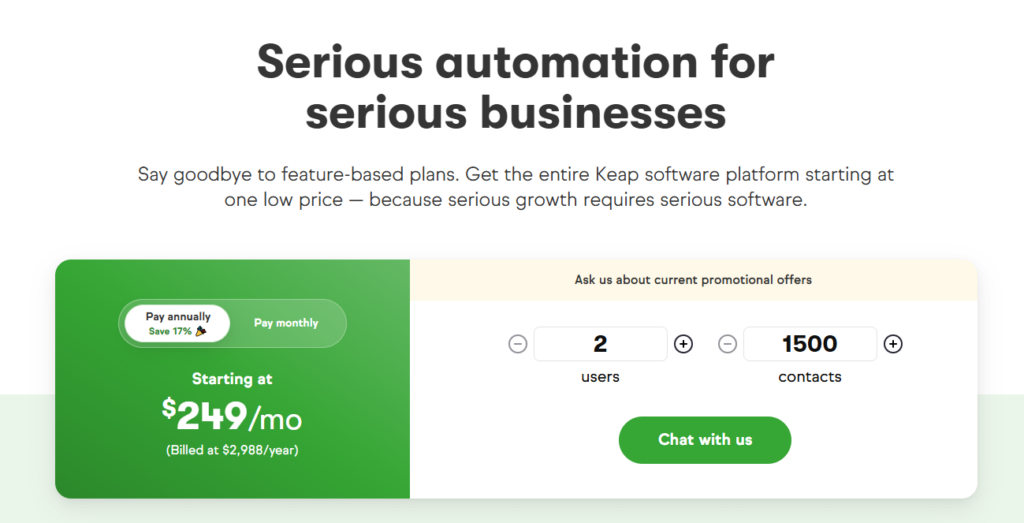Click the Say goodbye description paragraph
Screen dimensions: 1024x523
point(515,187)
